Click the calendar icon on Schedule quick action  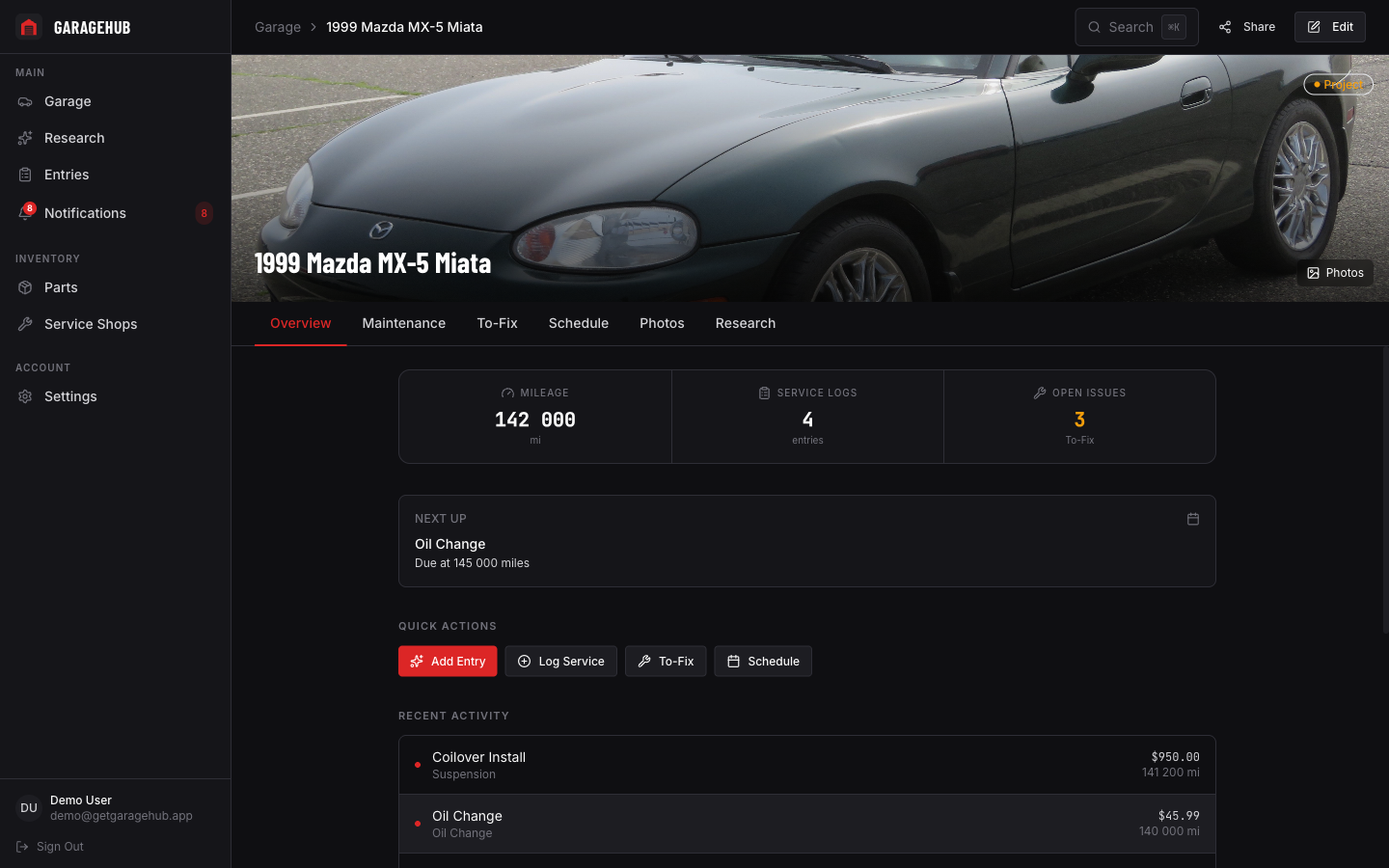(733, 662)
